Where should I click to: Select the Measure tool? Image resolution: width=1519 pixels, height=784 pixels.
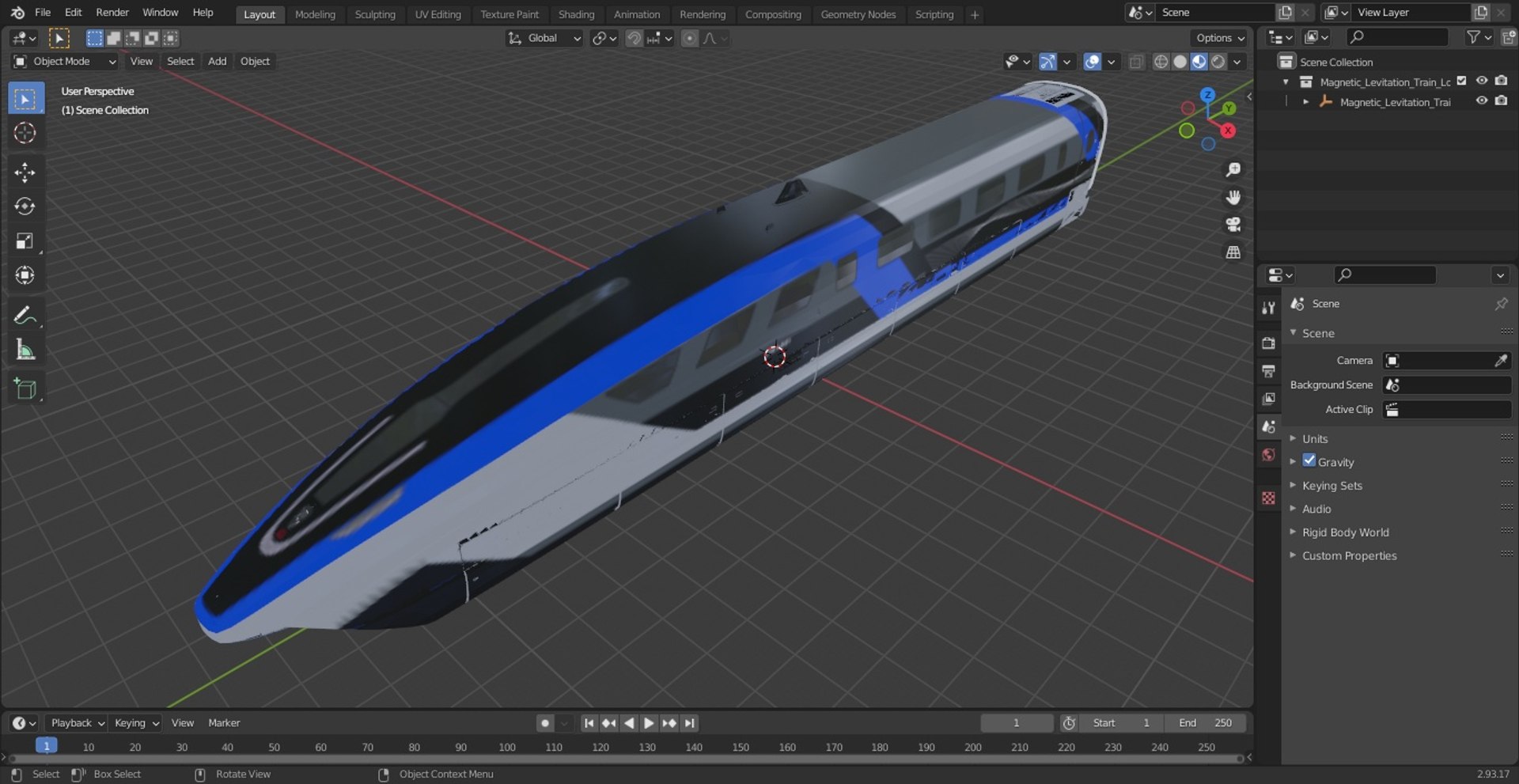(25, 349)
